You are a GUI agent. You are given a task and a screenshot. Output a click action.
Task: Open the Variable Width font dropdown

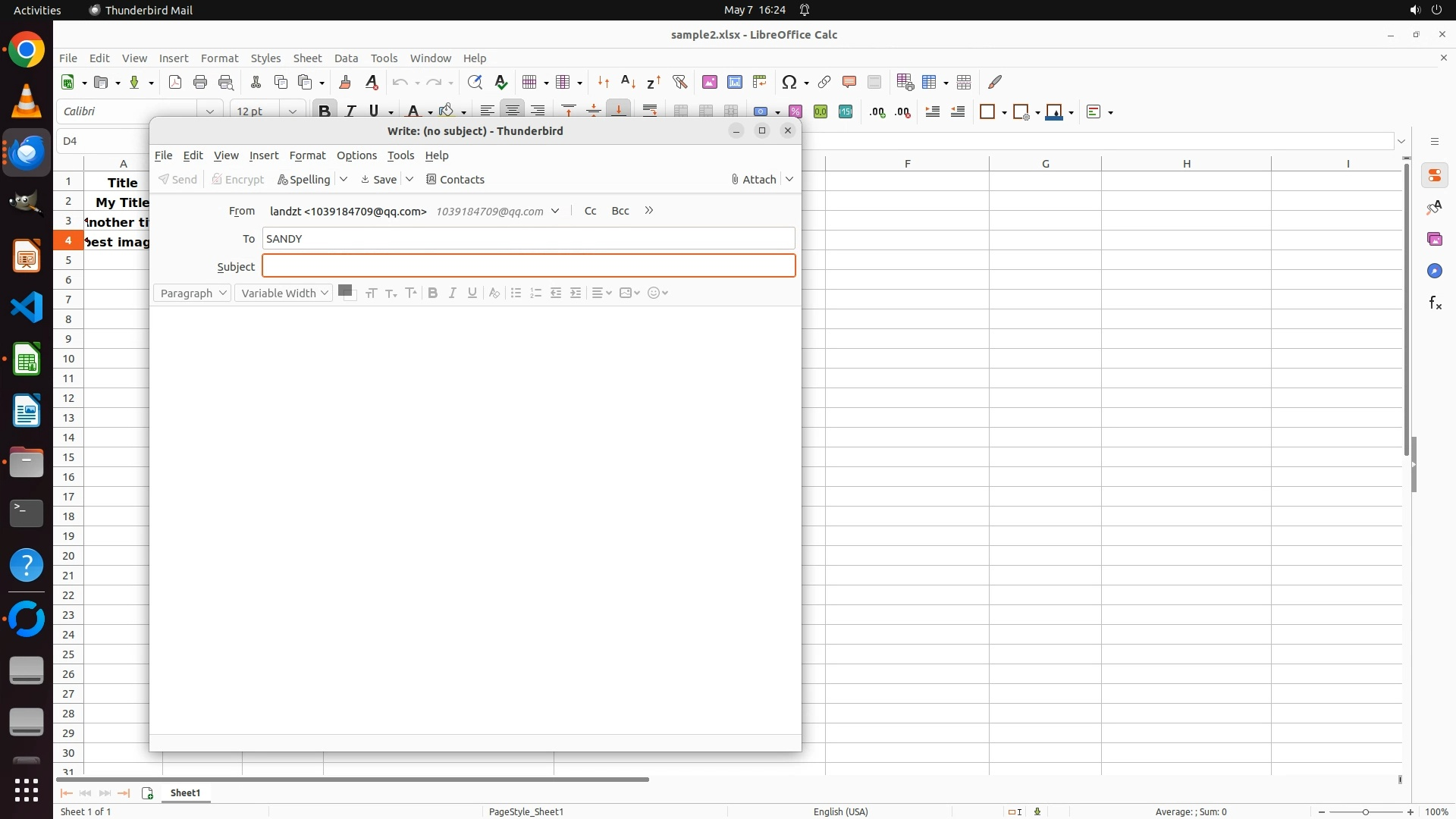click(x=284, y=293)
